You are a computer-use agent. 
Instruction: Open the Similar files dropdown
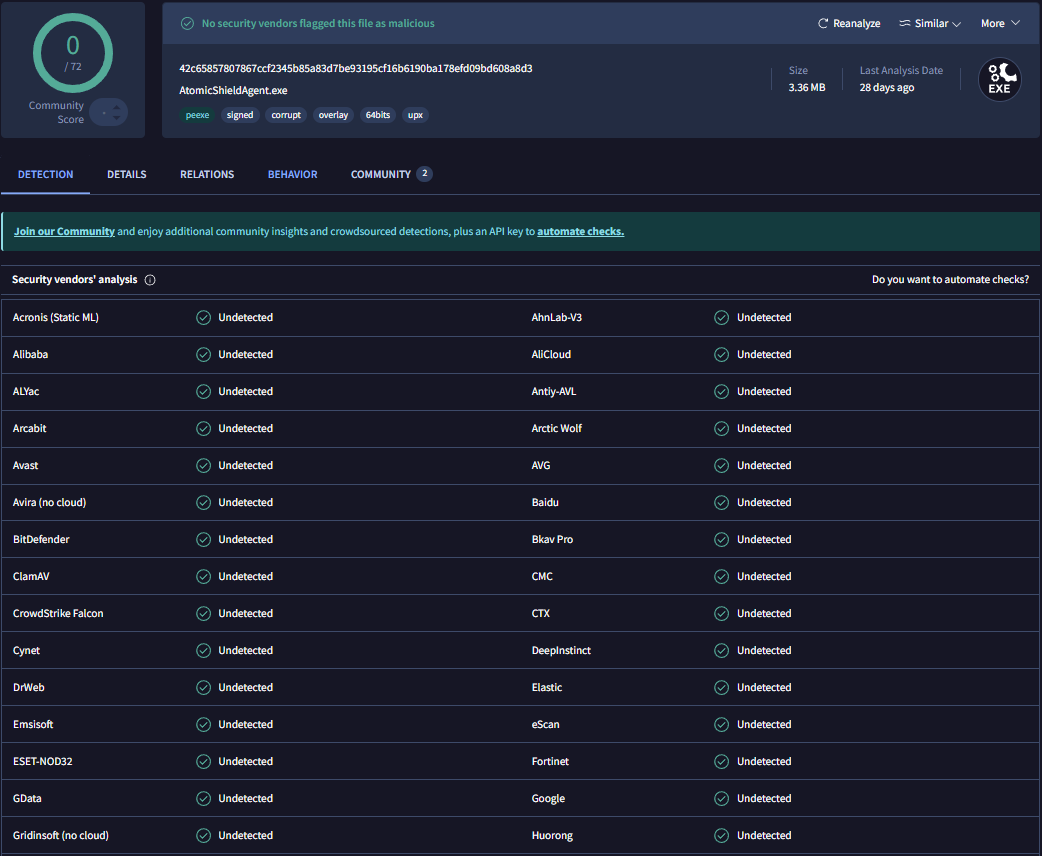click(x=930, y=23)
